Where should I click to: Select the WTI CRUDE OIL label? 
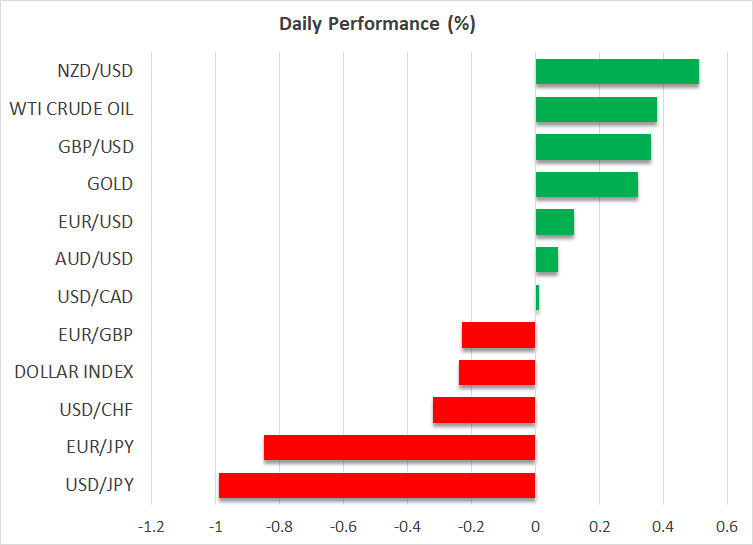click(x=71, y=109)
